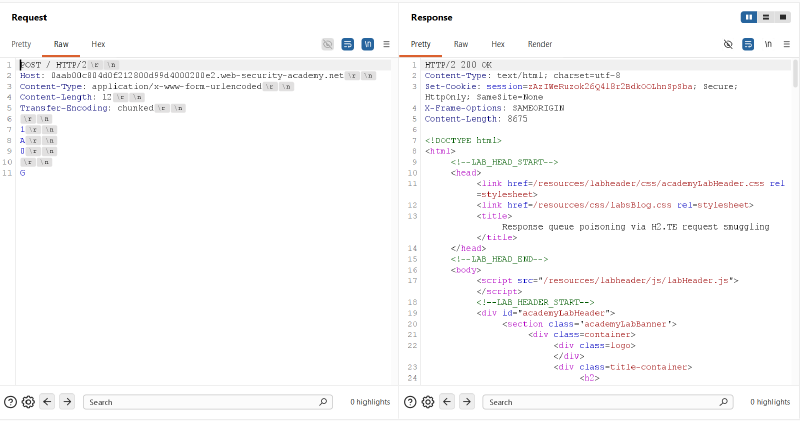Open the Request Hex tab
800x421 pixels.
point(98,44)
